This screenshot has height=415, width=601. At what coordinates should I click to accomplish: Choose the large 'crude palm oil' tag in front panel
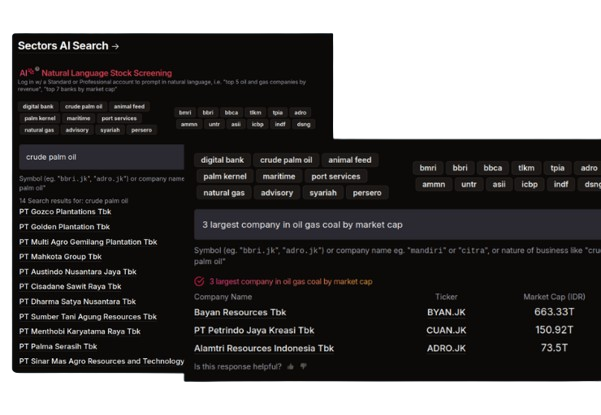286,160
